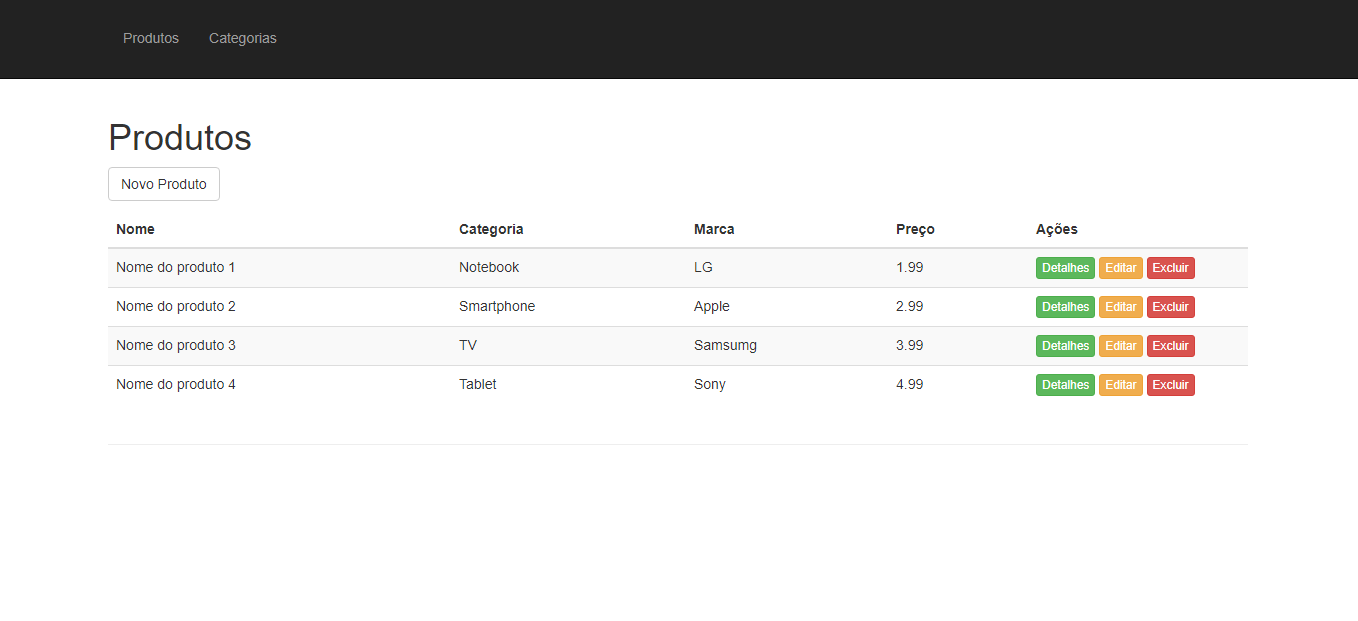The height and width of the screenshot is (621, 1358).
Task: Select the Preço column header
Action: click(914, 229)
